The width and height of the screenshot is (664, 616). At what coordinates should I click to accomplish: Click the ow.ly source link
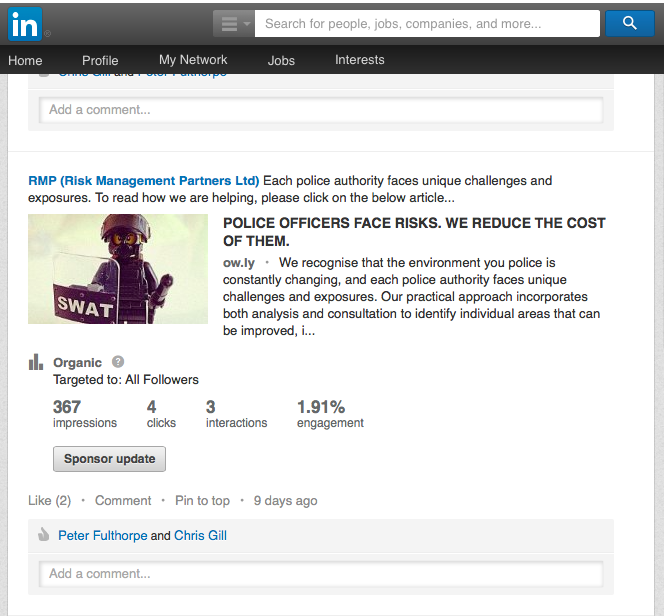pos(239,262)
